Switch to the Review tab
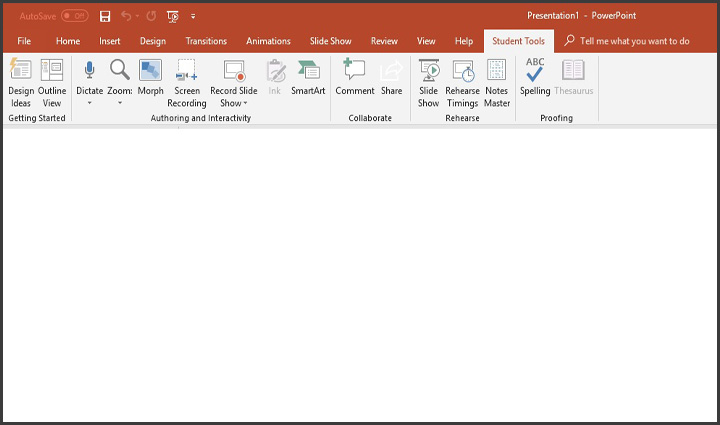This screenshot has width=720, height=425. [x=384, y=41]
